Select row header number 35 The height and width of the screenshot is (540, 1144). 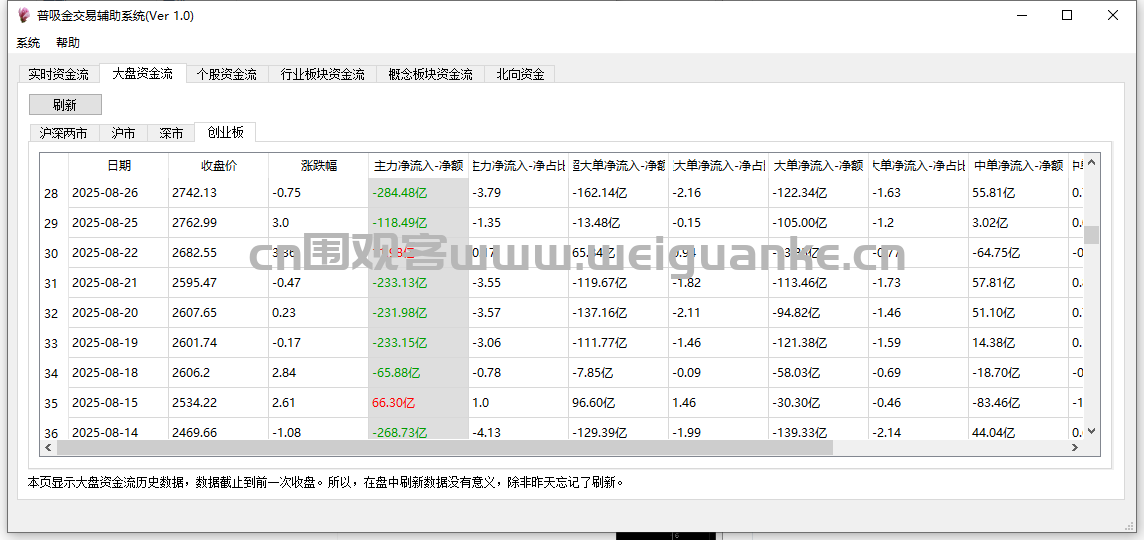click(x=52, y=404)
